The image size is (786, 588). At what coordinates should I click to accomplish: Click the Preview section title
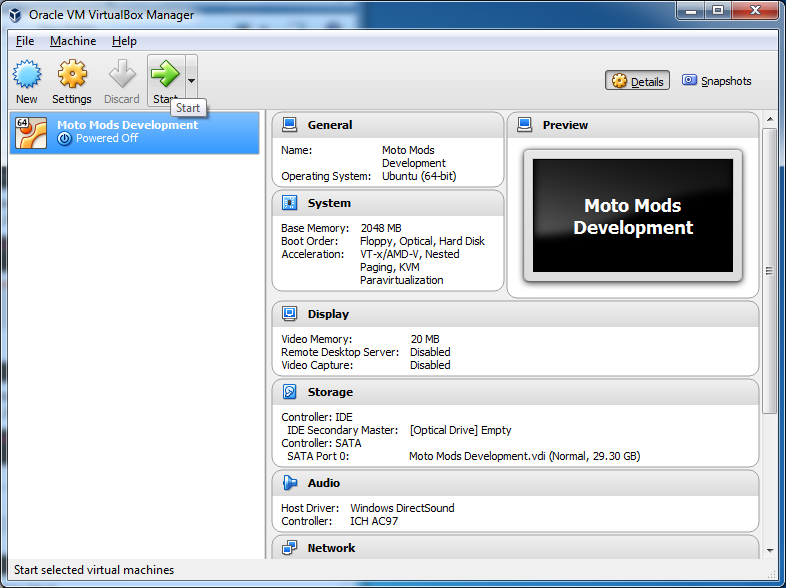pos(565,125)
